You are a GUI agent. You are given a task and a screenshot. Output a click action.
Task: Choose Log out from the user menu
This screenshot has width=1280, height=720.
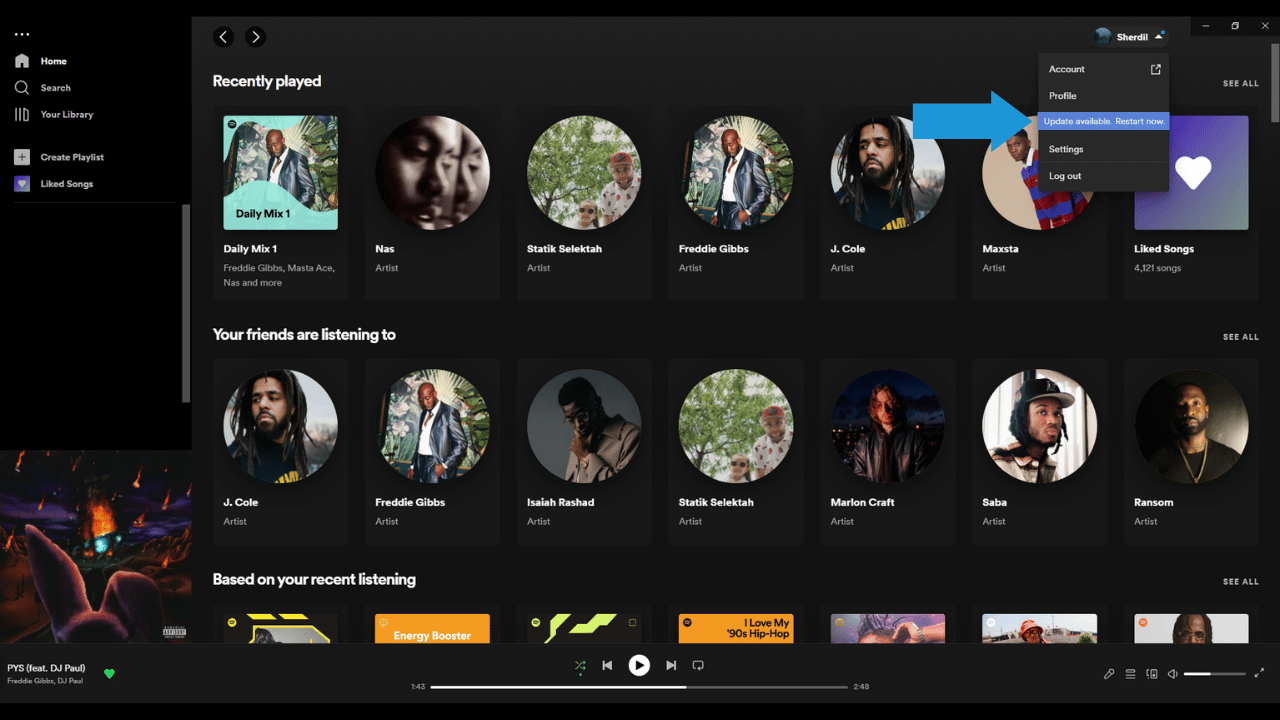[x=1104, y=176]
